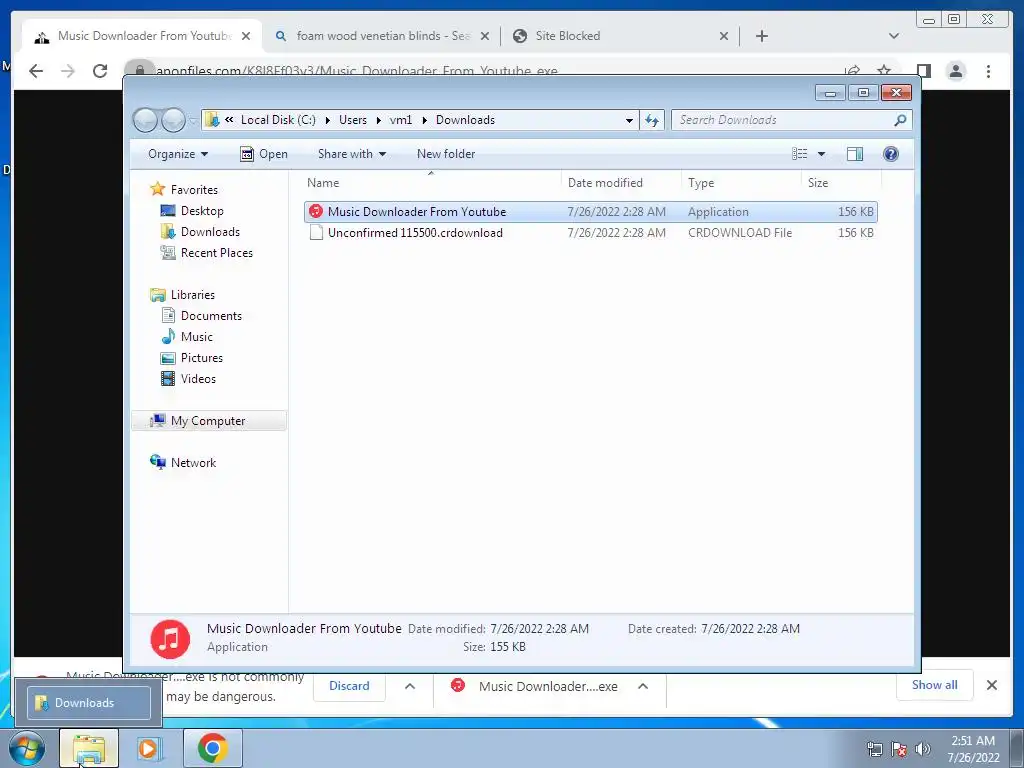Click Chrome back arrow
1024x768 pixels.
click(x=36, y=71)
